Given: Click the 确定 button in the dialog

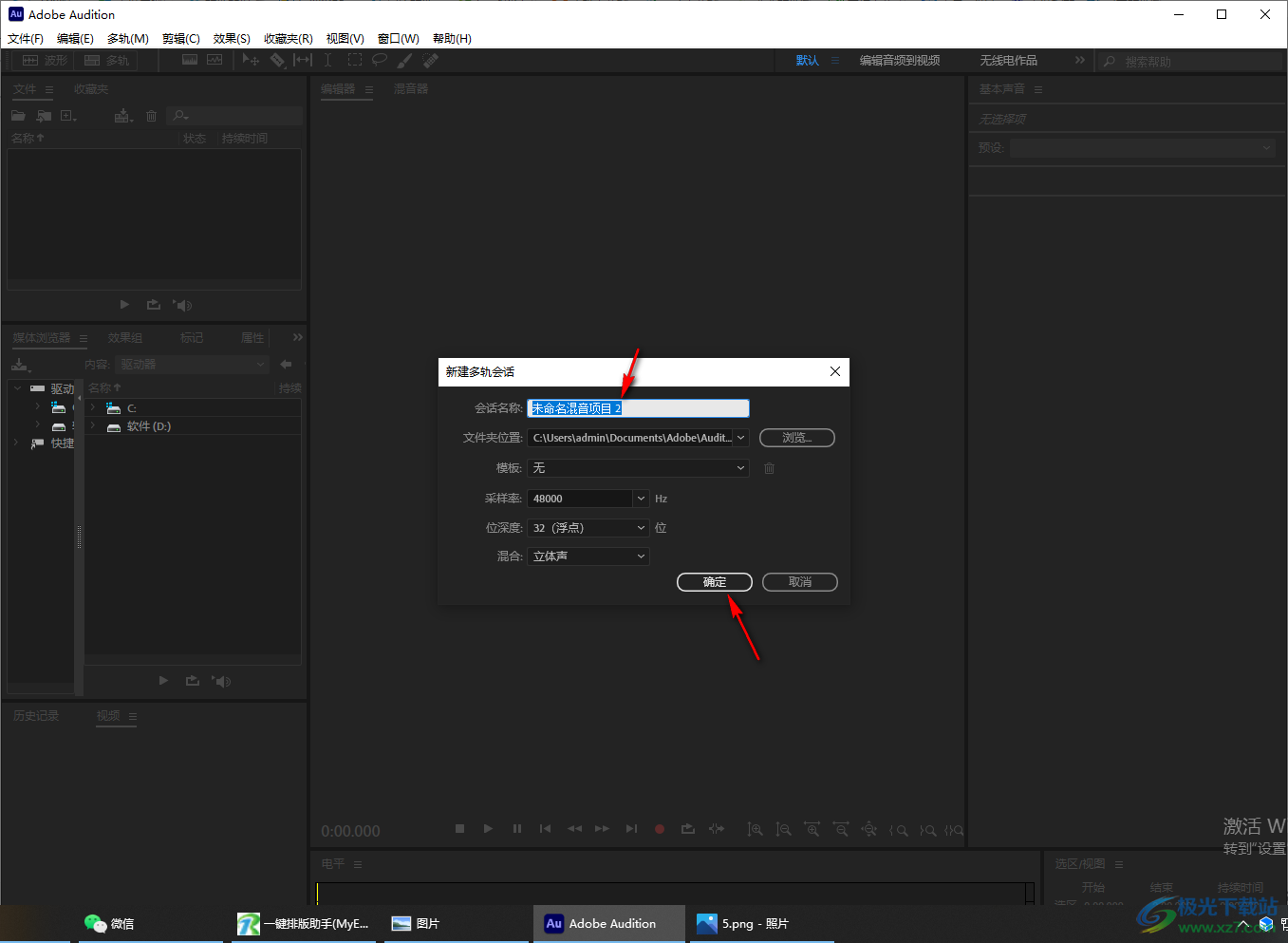Looking at the screenshot, I should point(714,582).
